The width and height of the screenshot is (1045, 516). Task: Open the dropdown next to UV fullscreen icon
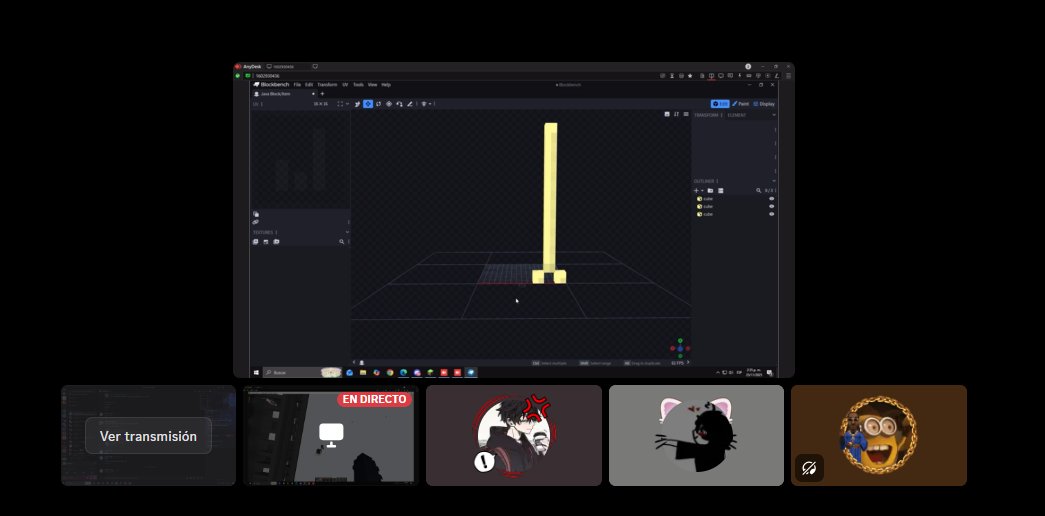click(x=347, y=104)
